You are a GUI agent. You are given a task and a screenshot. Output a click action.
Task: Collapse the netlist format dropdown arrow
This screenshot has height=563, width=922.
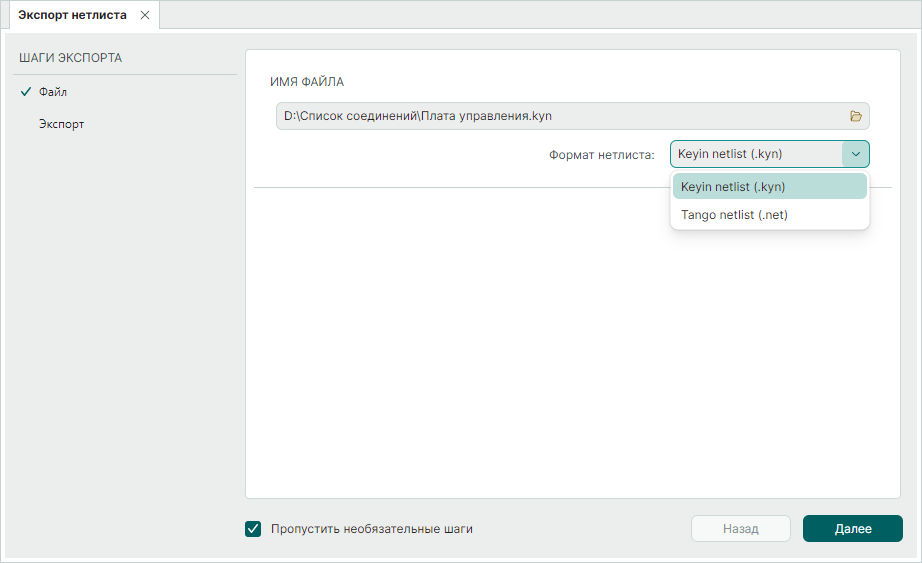[856, 154]
